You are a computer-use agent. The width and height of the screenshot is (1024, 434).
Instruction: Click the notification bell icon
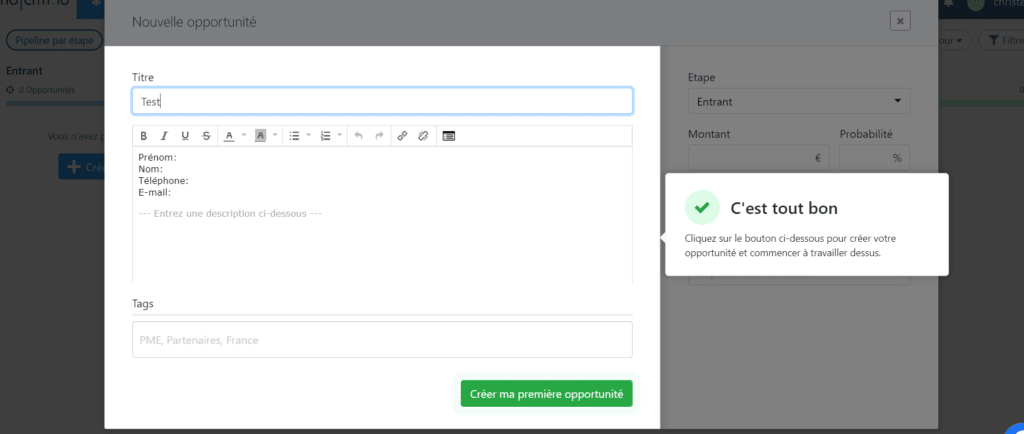coord(948,3)
